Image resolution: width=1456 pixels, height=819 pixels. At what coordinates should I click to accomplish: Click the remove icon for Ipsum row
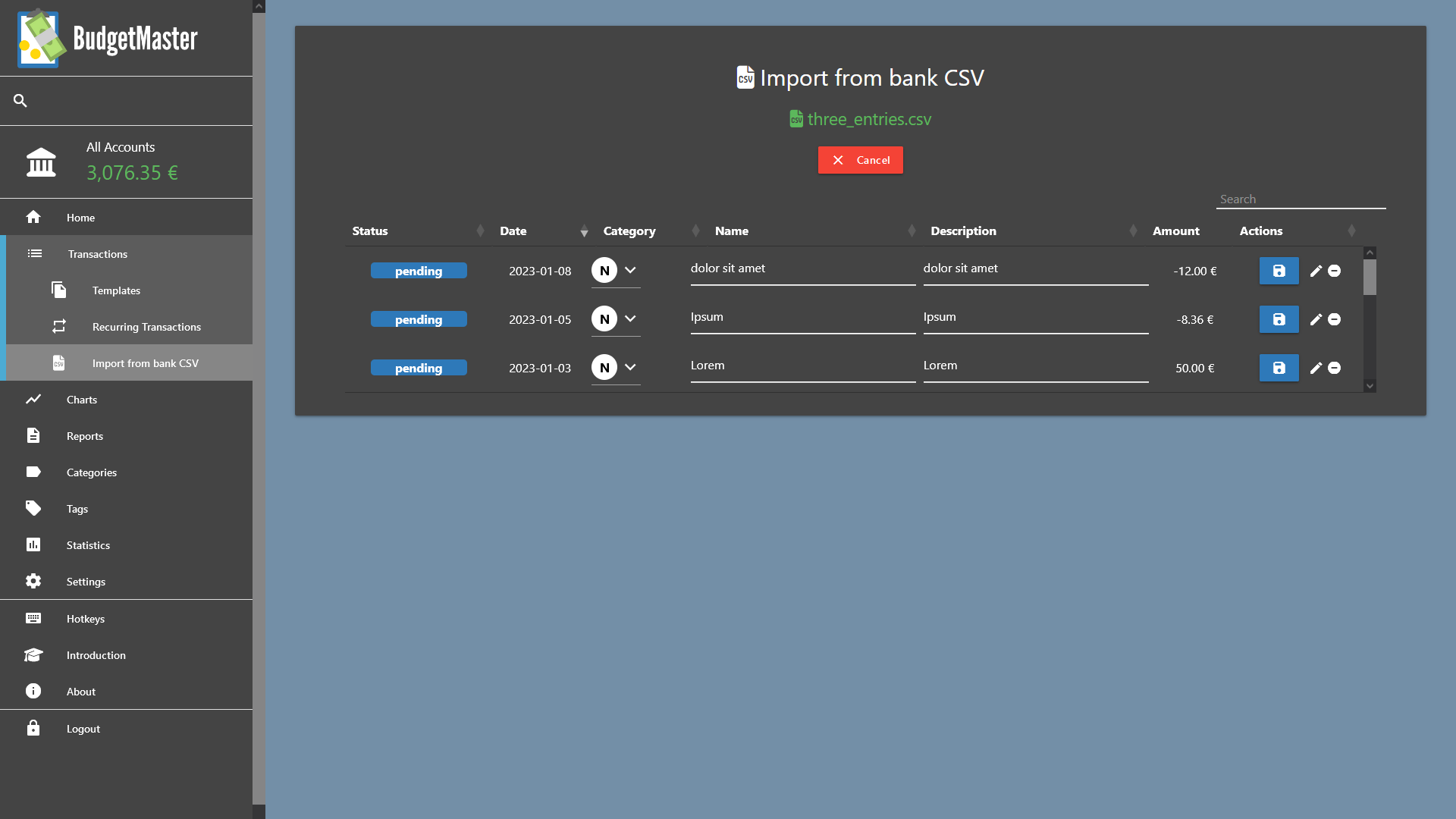click(1335, 319)
